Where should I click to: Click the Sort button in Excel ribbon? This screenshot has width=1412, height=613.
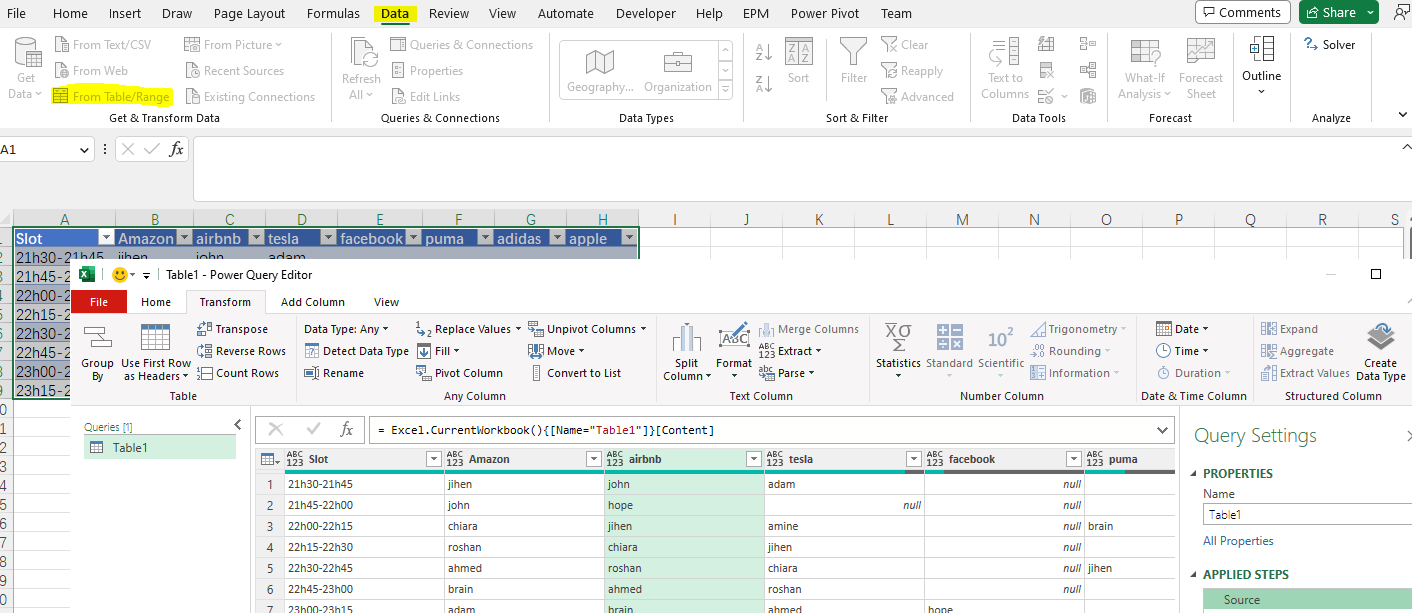pyautogui.click(x=798, y=60)
